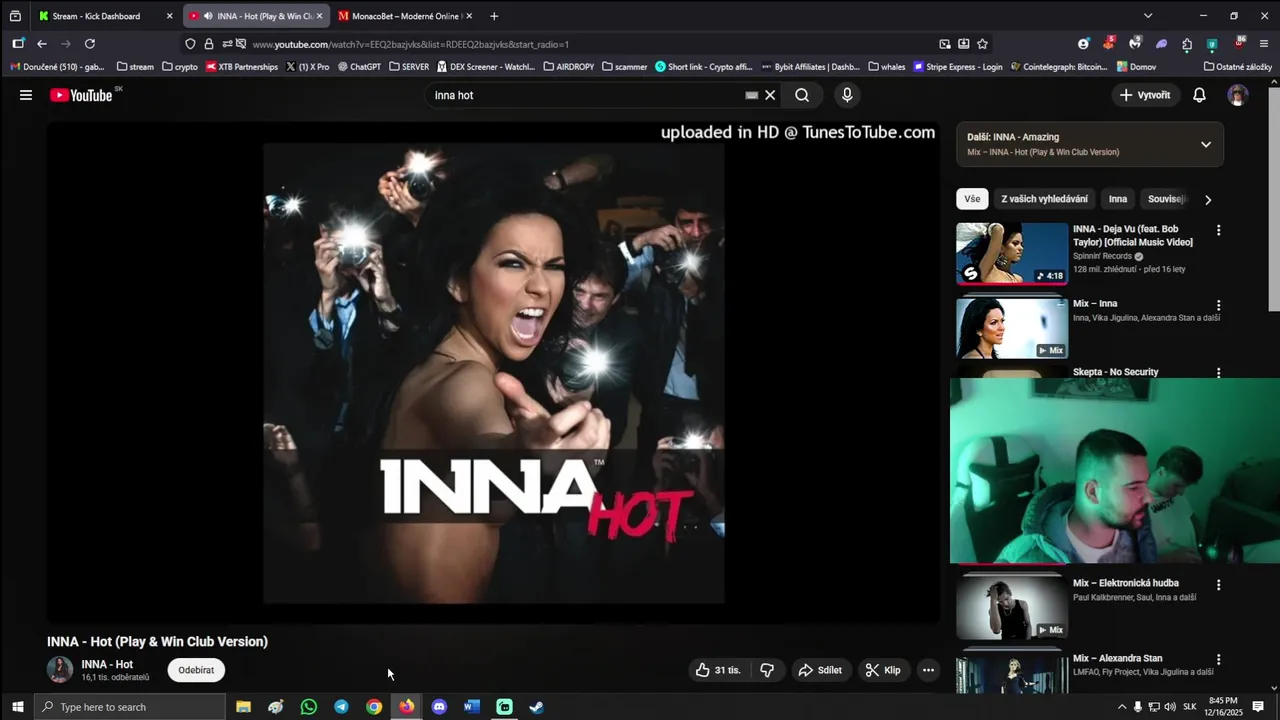Open the Windows notification center
Screen dimensions: 1280x720
tap(1258, 707)
